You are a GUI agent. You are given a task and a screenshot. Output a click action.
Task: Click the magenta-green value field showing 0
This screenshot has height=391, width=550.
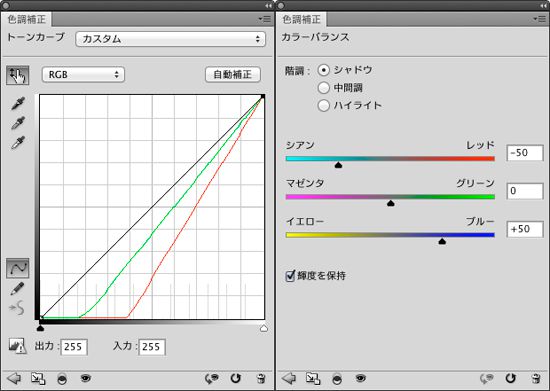525,191
